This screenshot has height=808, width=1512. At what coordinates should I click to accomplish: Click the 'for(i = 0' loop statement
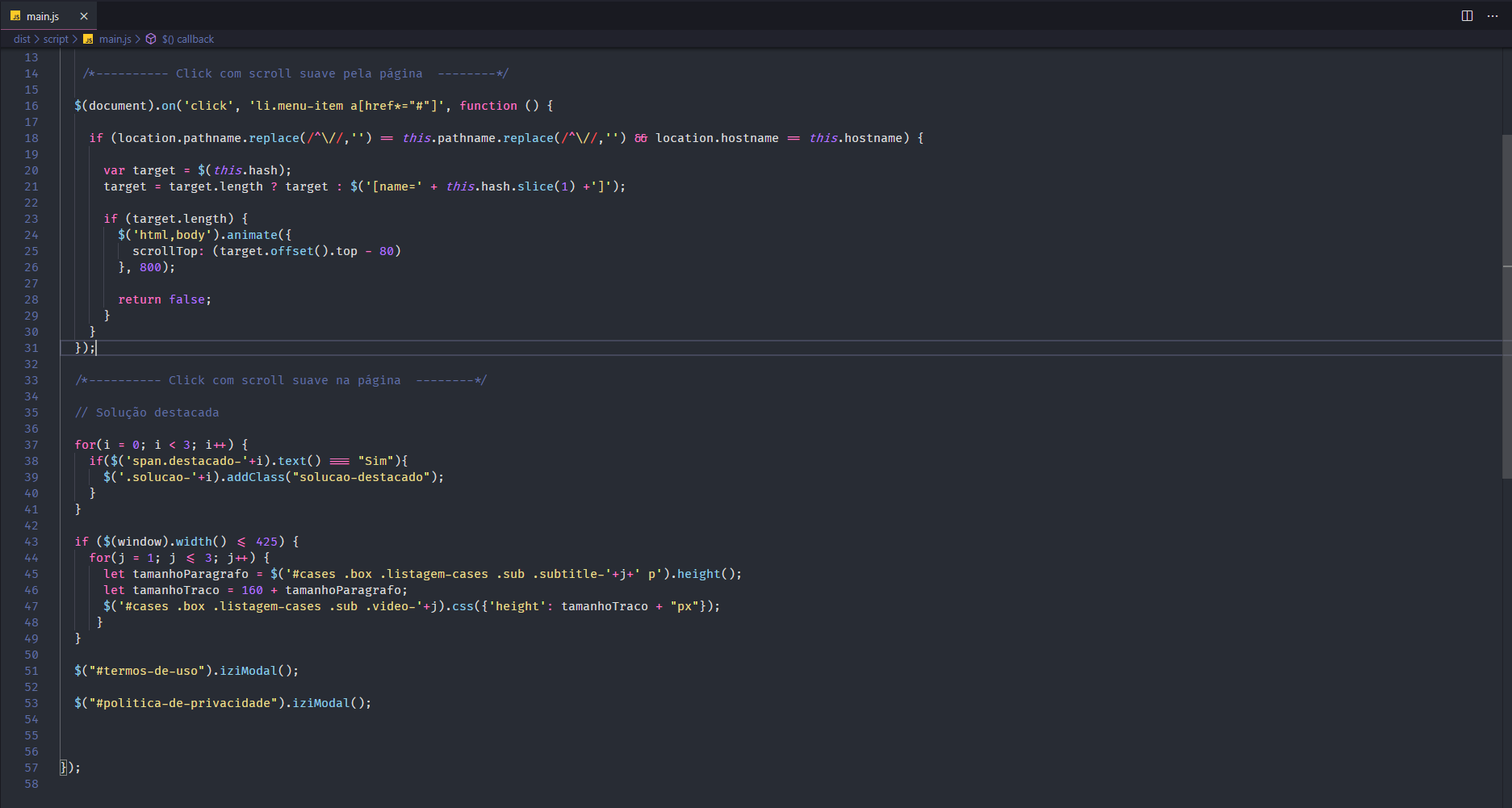pyautogui.click(x=107, y=445)
